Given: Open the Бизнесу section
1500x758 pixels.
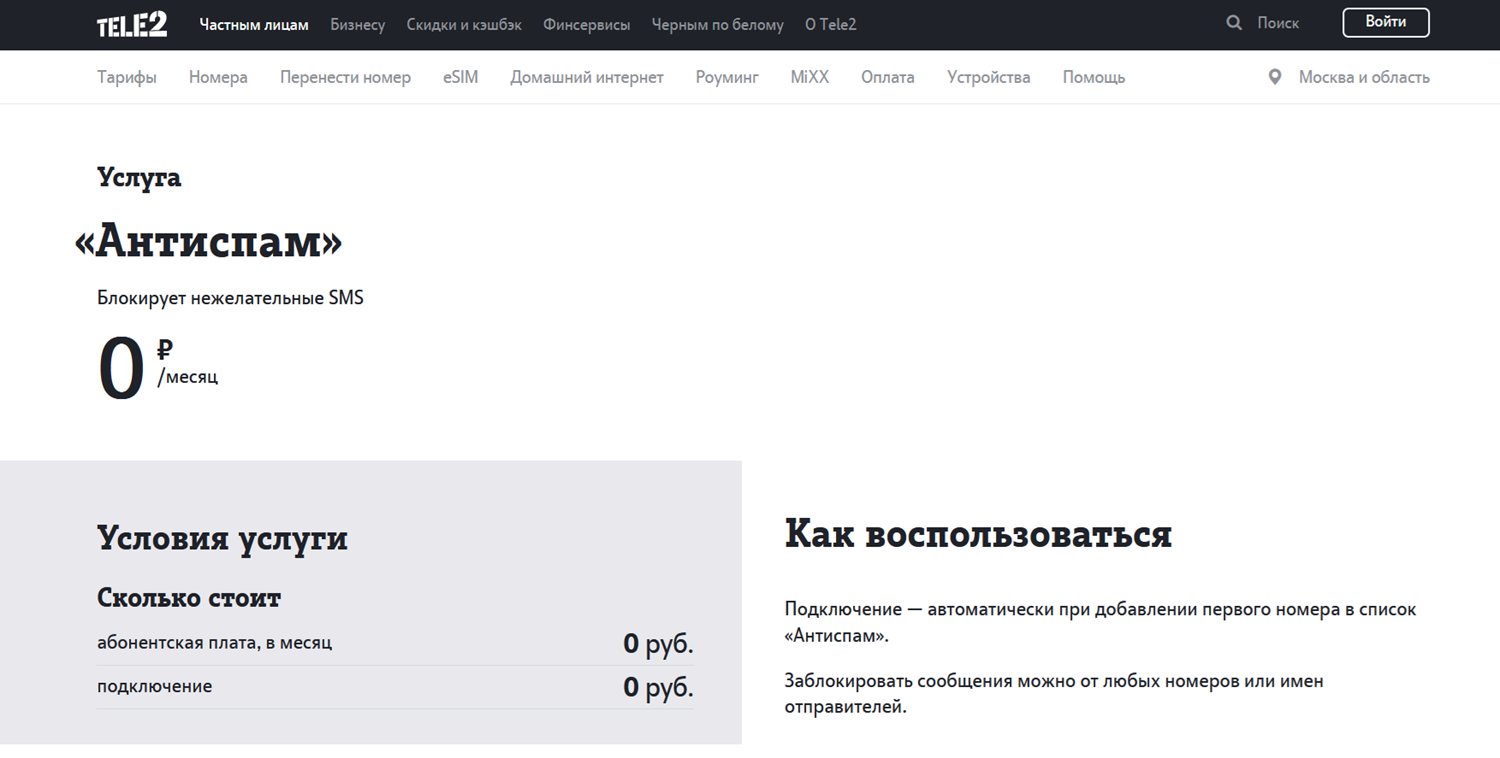Looking at the screenshot, I should click(358, 24).
